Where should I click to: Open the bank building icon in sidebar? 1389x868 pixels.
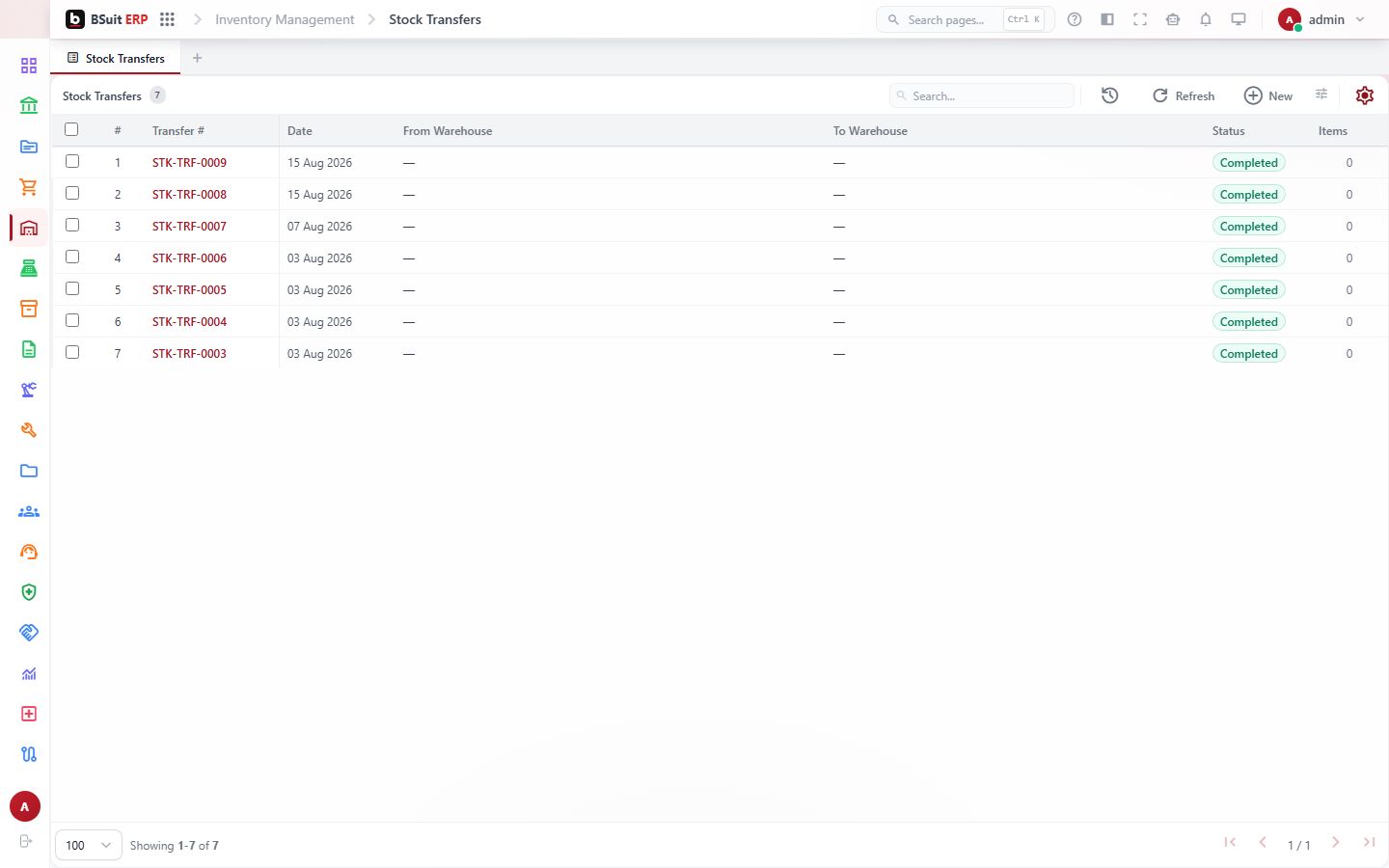29,106
